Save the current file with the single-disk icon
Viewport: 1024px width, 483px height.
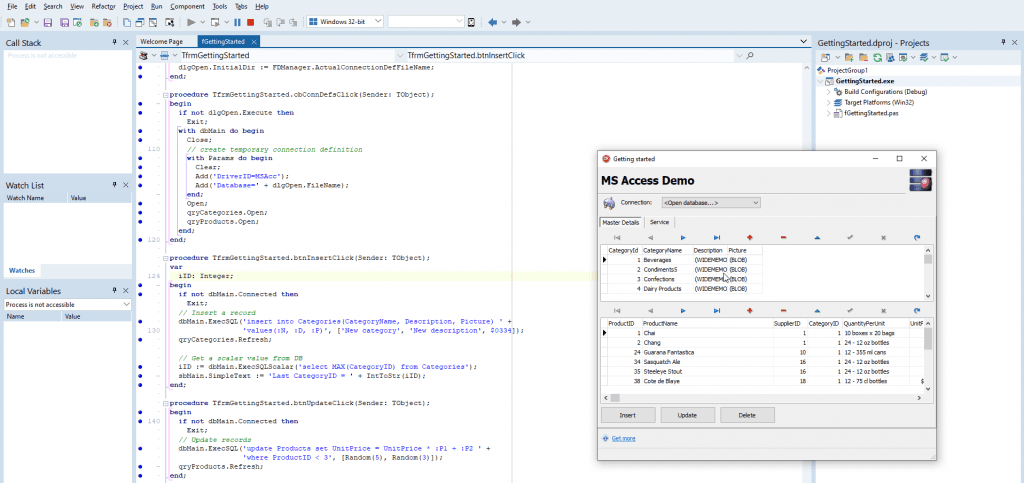48,22
